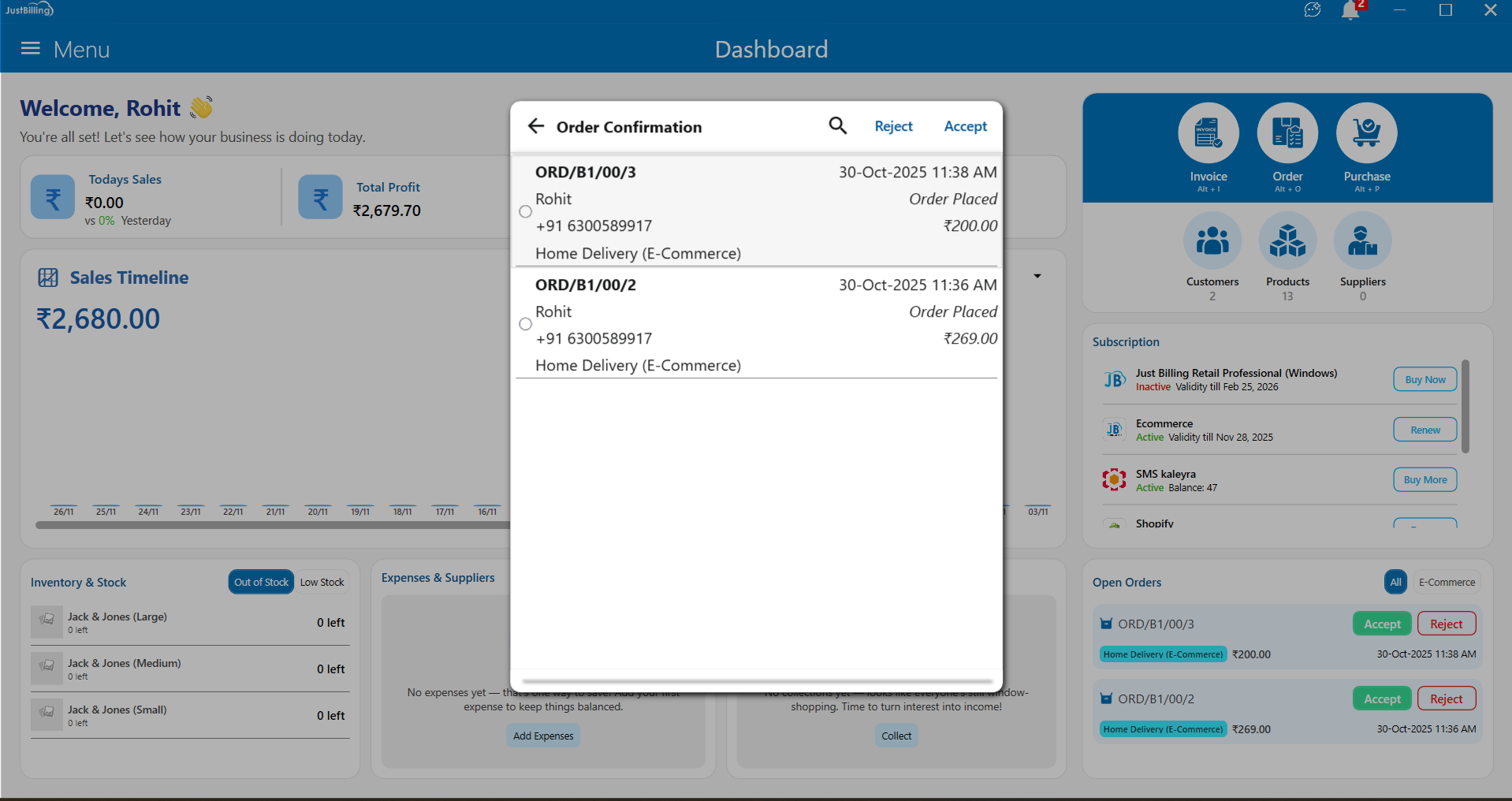Open the Suppliers icon

(x=1362, y=241)
